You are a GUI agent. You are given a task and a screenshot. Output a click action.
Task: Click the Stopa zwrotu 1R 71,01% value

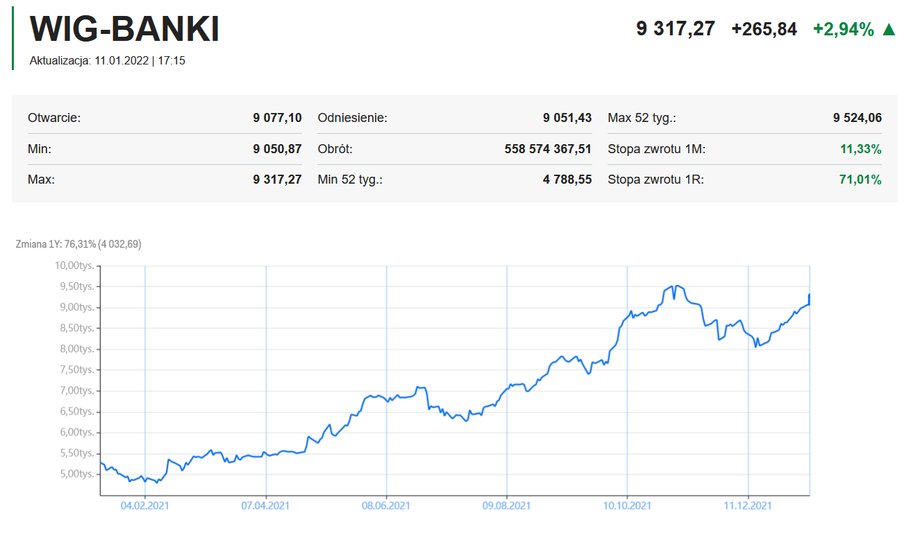pyautogui.click(x=860, y=179)
